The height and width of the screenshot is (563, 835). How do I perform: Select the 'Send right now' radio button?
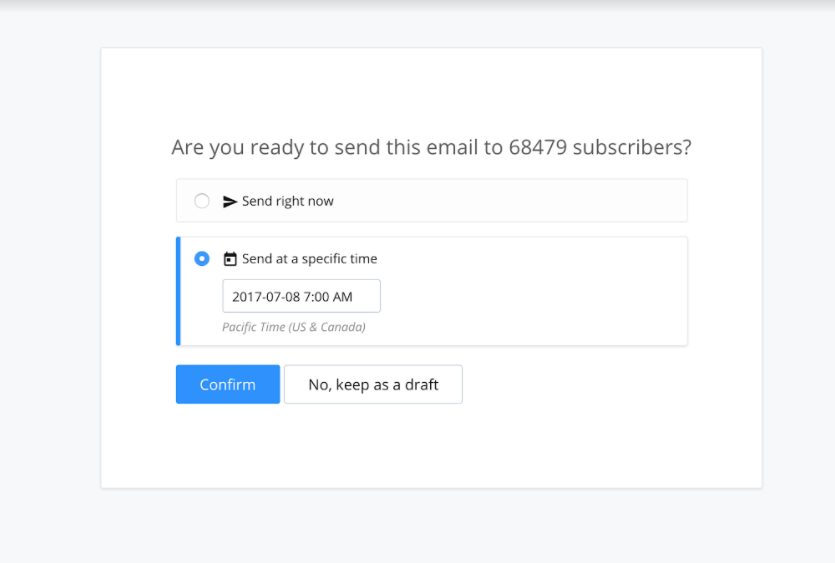point(202,201)
